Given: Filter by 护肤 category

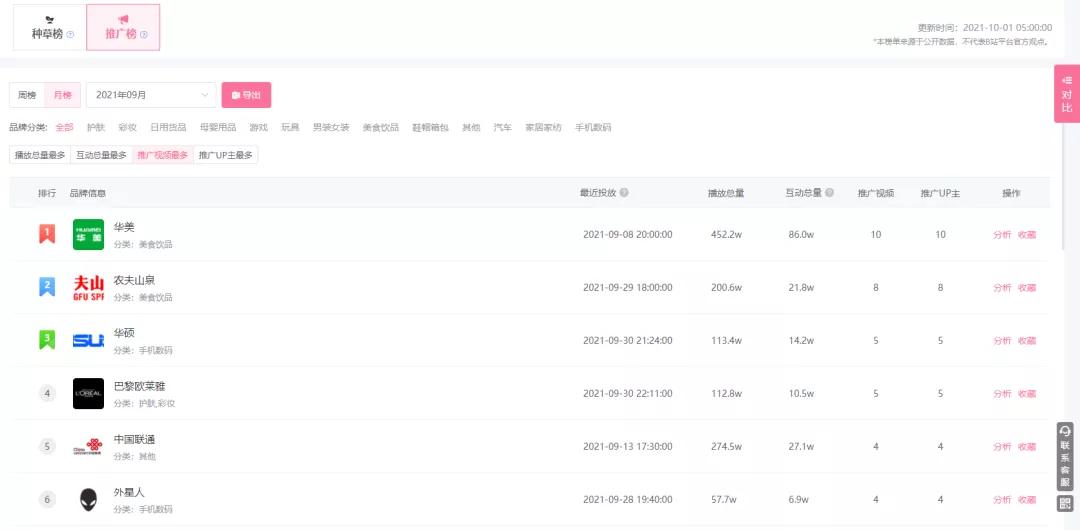Looking at the screenshot, I should 96,128.
